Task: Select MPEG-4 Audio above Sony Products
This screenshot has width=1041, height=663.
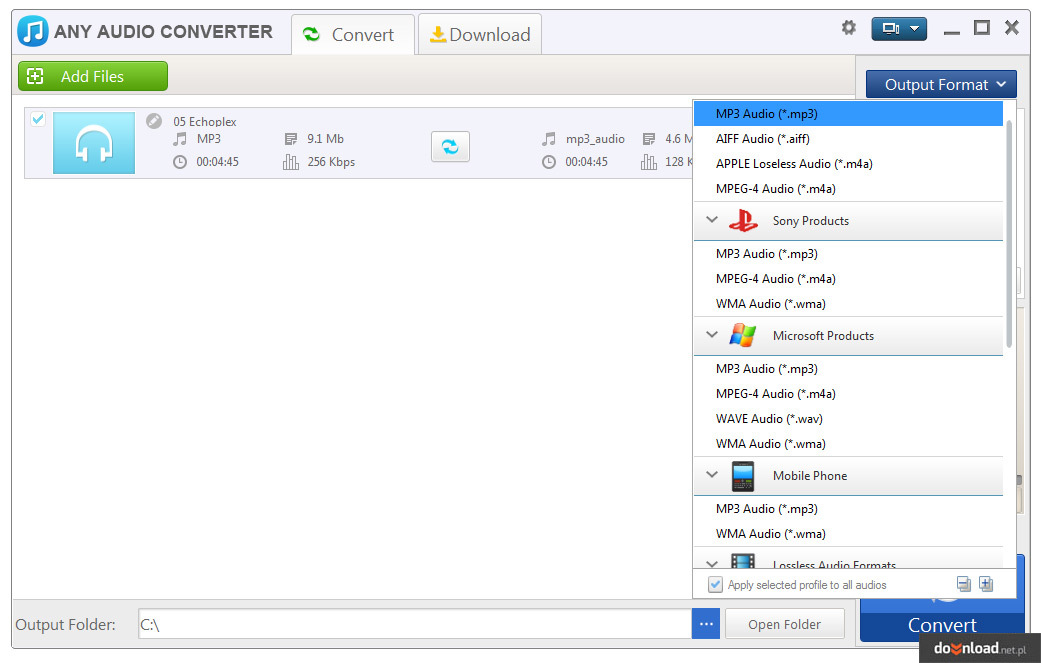Action: tap(848, 189)
